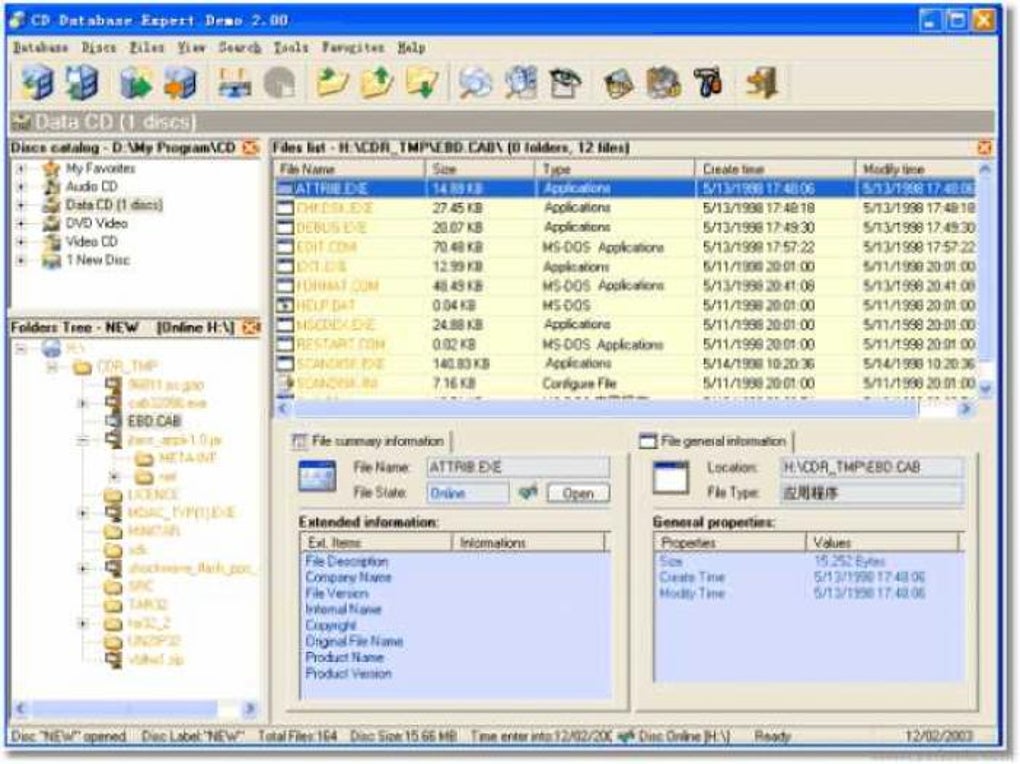
Task: Click the eye preview toolbar icon
Action: coord(565,83)
